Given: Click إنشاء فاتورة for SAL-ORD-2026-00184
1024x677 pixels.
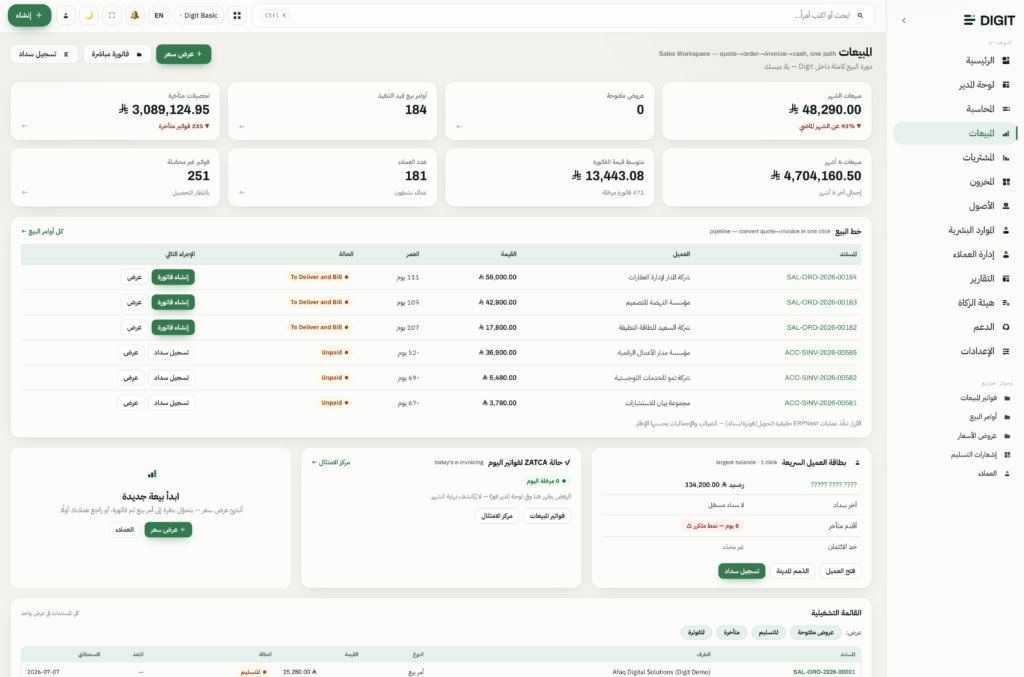Looking at the screenshot, I should [x=173, y=277].
